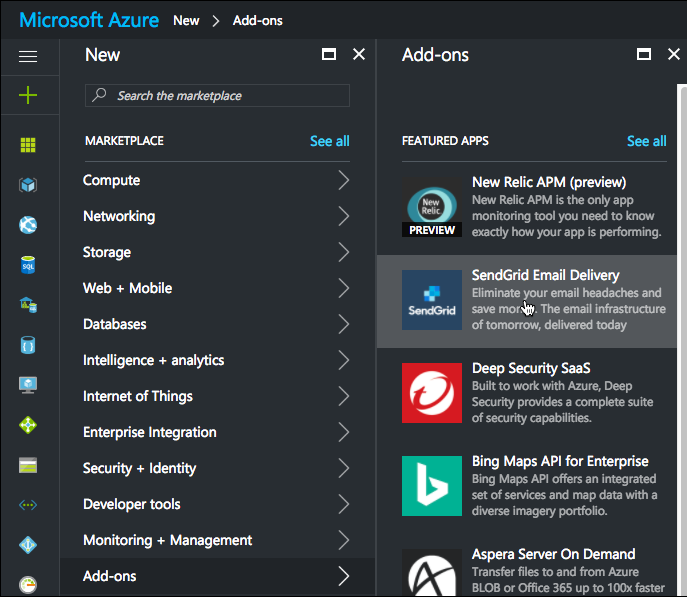The height and width of the screenshot is (601, 687).
Task: Open SQL data warehouse sidebar icon
Action: point(28,304)
